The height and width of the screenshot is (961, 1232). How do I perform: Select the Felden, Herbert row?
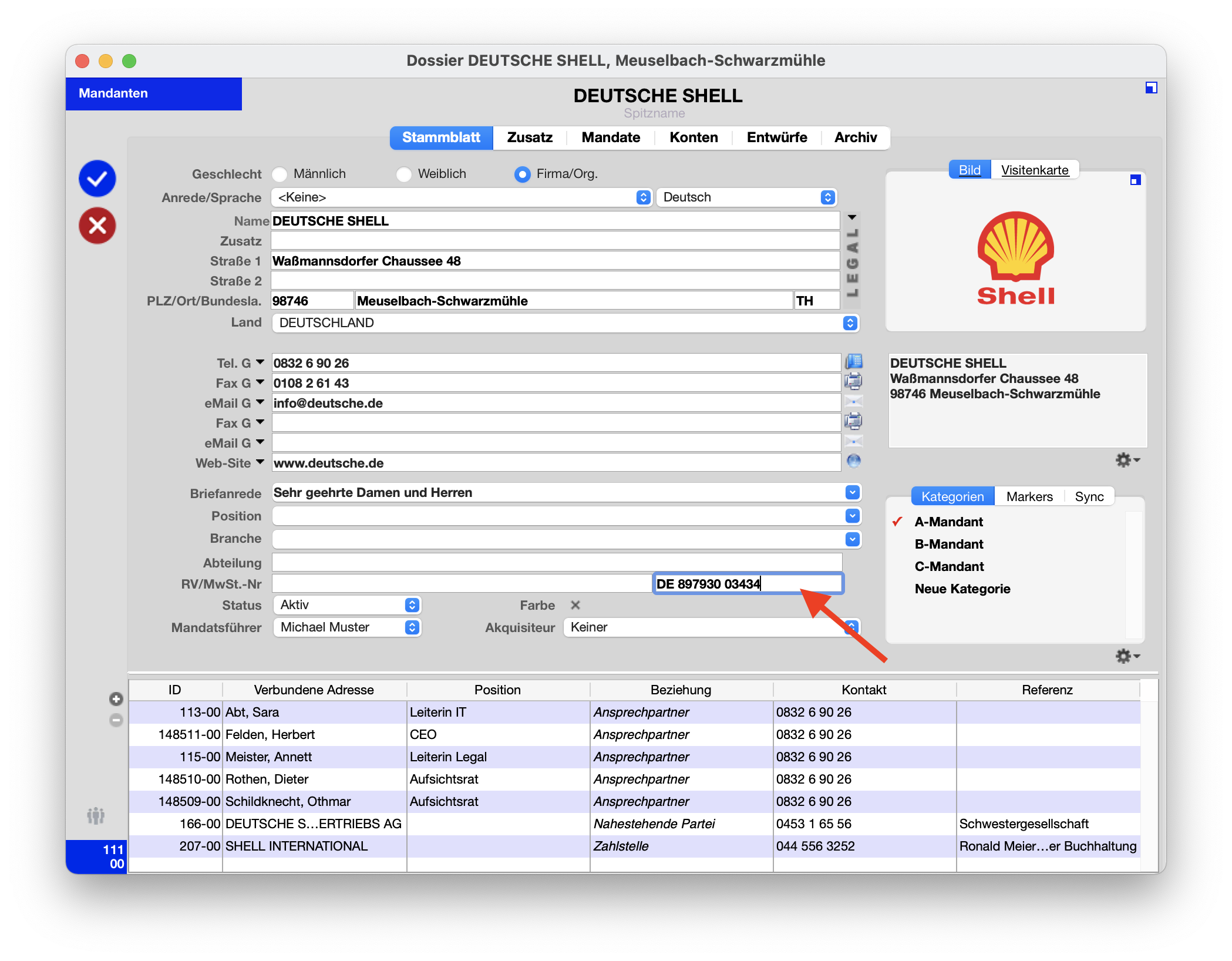tap(634, 734)
